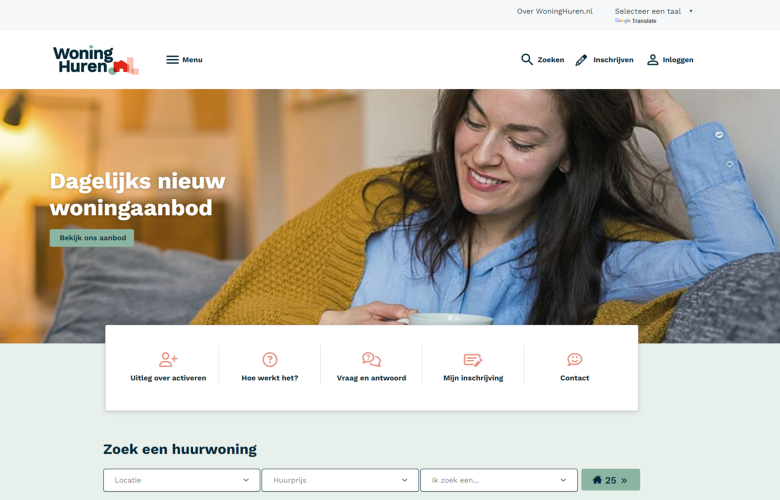This screenshot has height=500, width=780.
Task: Open the hamburger Menu icon
Action: (x=172, y=60)
